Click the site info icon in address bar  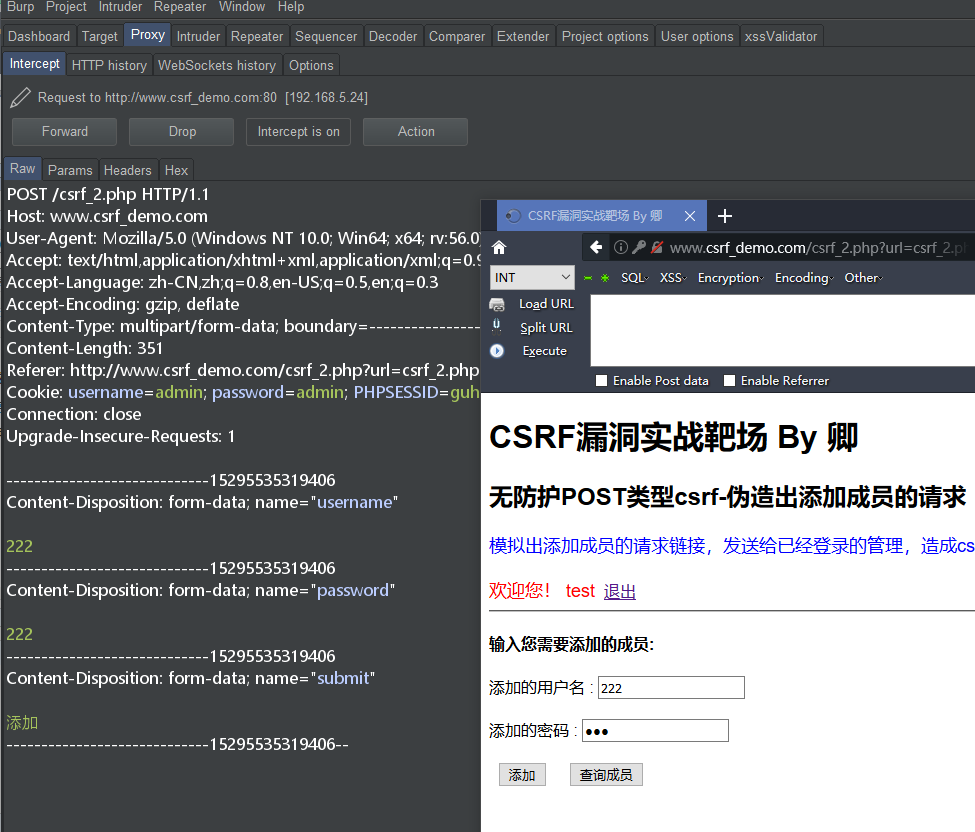[621, 247]
